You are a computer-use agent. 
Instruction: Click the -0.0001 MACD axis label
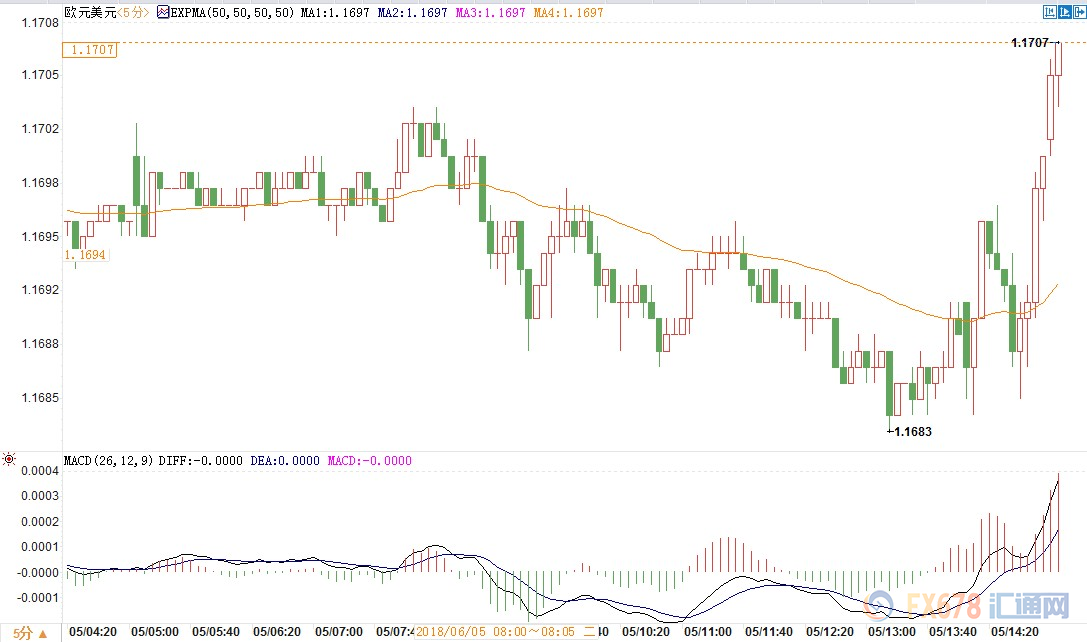click(x=38, y=598)
